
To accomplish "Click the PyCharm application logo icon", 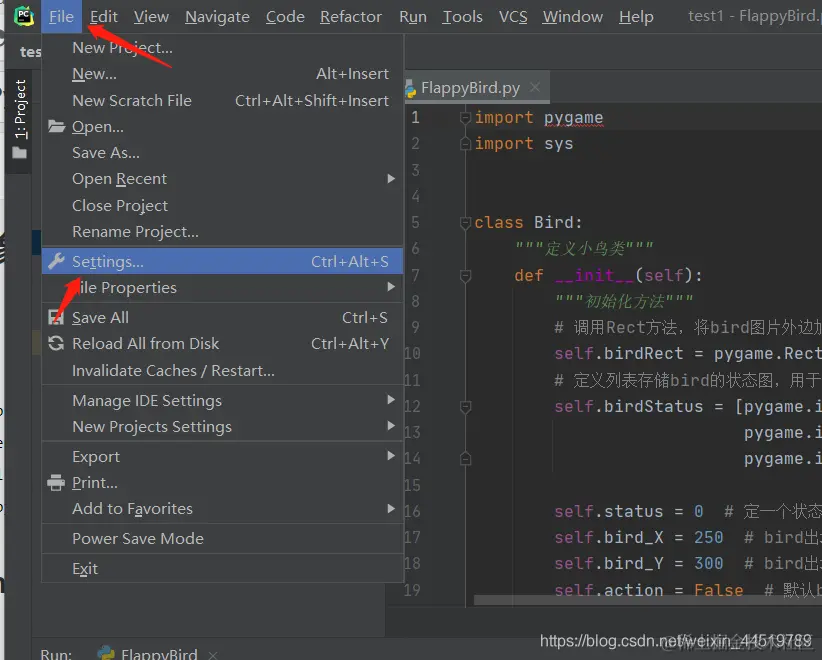I will coord(24,16).
